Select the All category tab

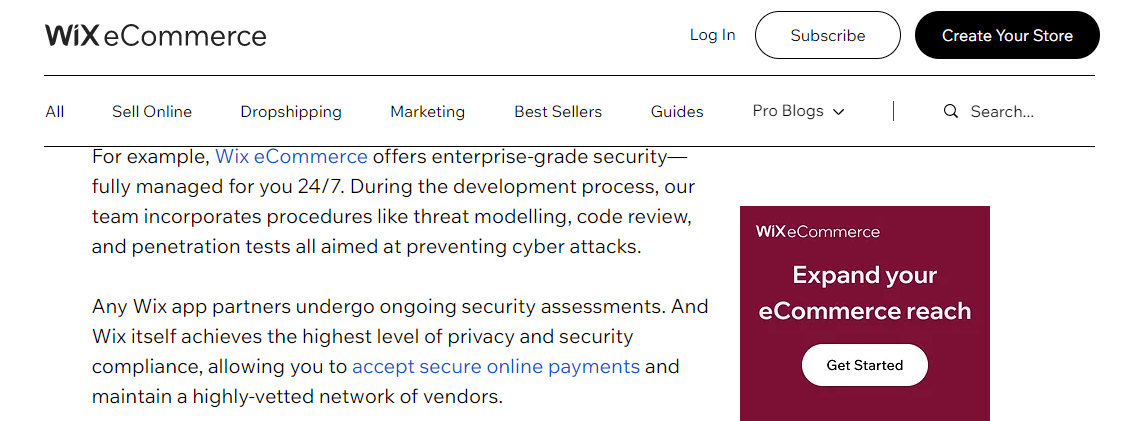(55, 112)
